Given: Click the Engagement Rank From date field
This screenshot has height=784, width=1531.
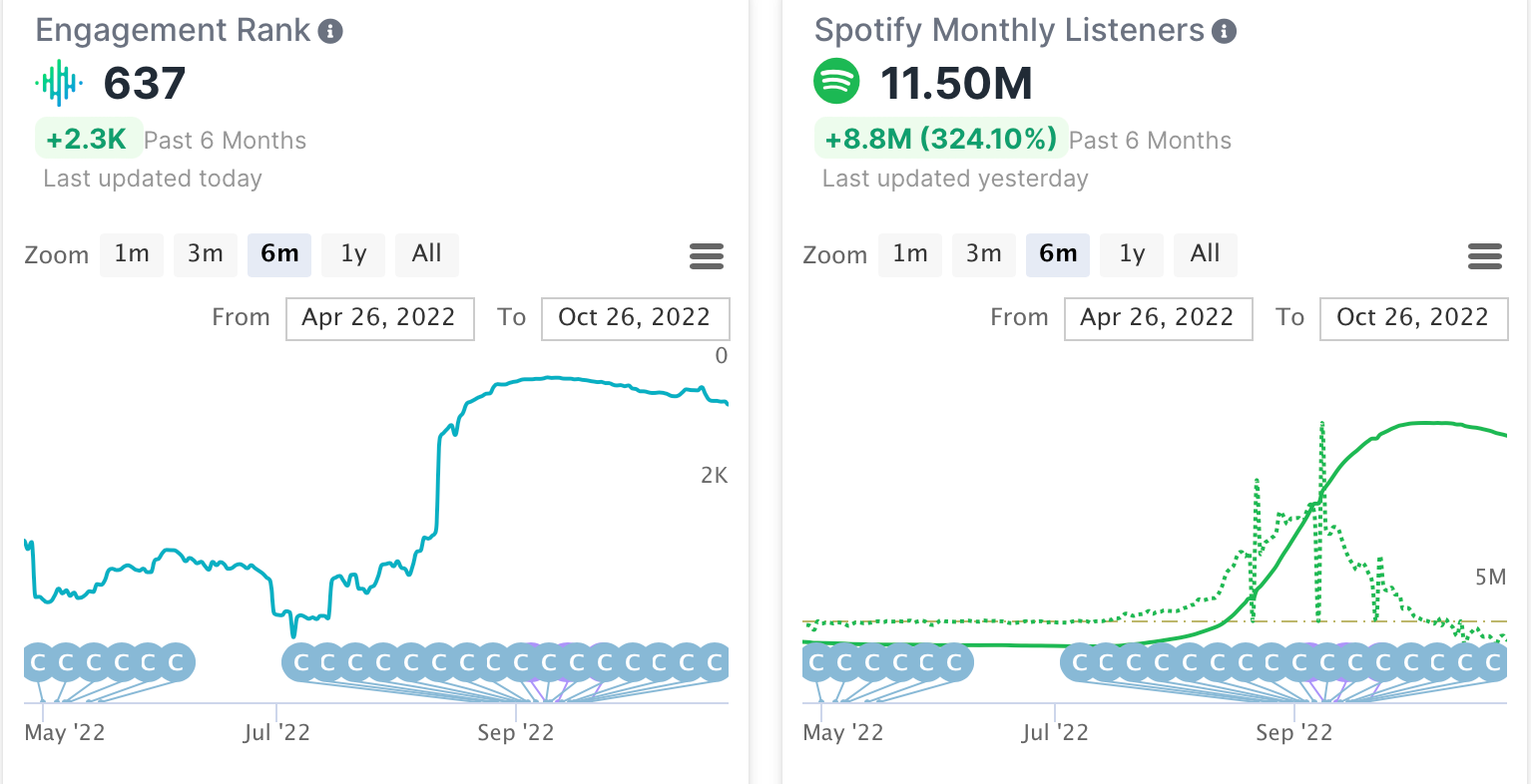Looking at the screenshot, I should pyautogui.click(x=379, y=318).
